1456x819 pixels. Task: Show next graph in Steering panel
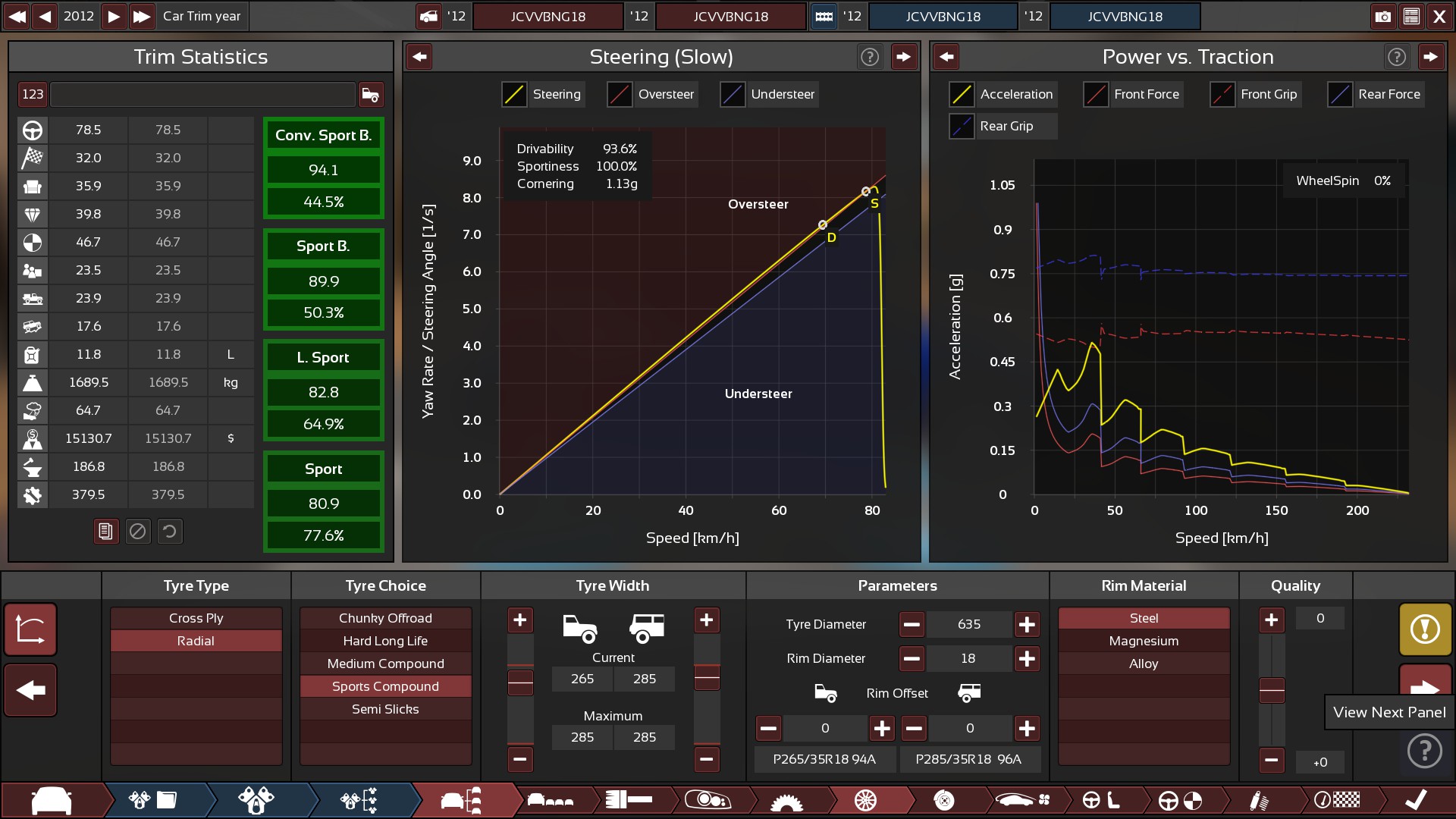tap(904, 57)
